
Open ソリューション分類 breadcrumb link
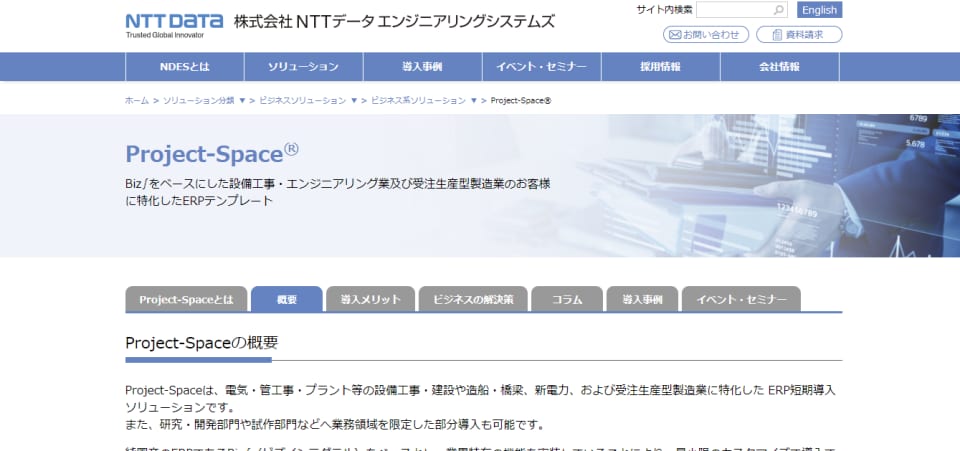[x=198, y=100]
